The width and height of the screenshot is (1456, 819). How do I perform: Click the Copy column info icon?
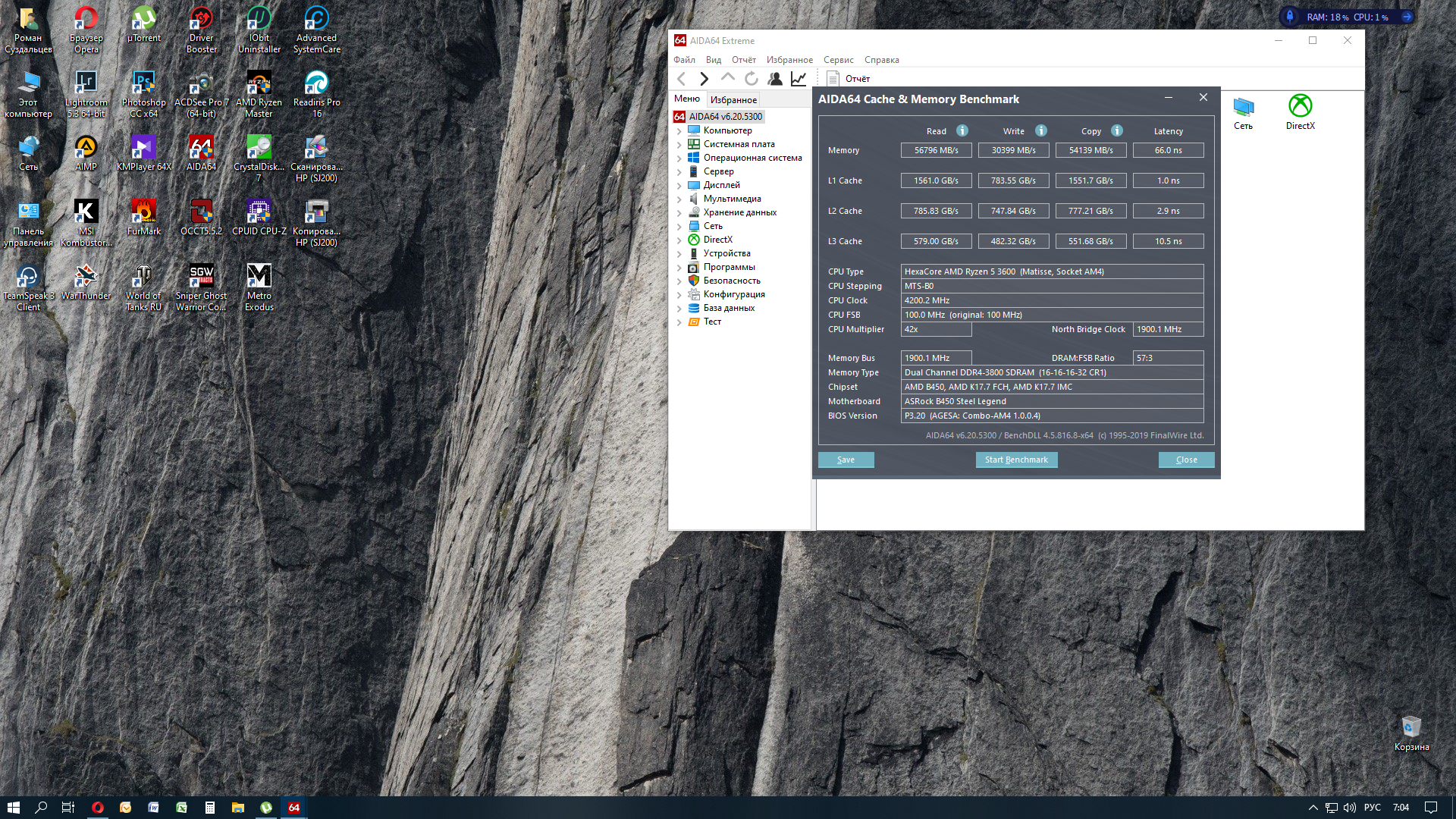click(x=1116, y=130)
